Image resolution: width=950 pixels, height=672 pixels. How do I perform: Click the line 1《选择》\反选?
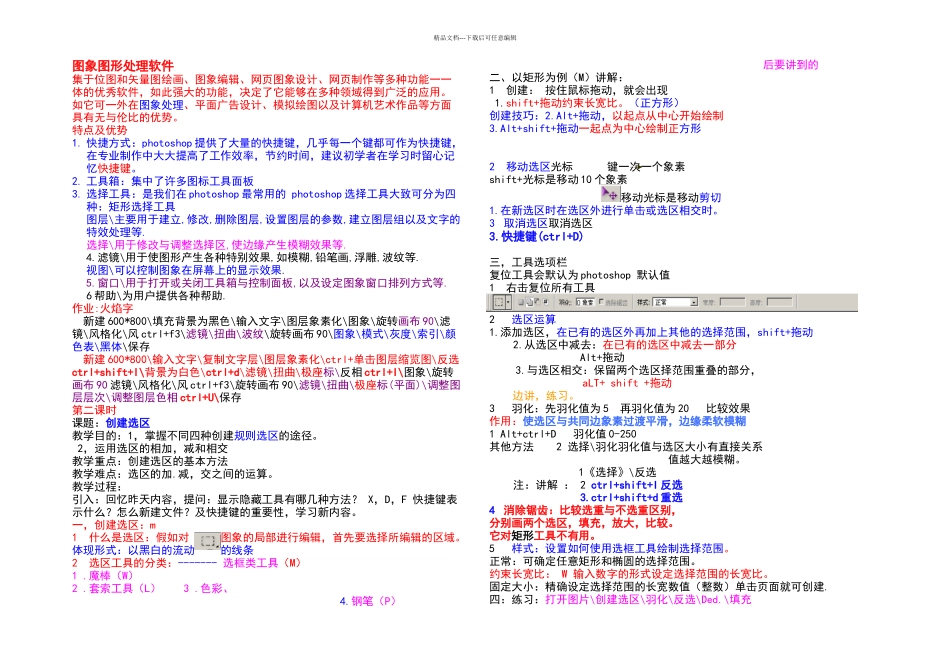pyautogui.click(x=617, y=472)
